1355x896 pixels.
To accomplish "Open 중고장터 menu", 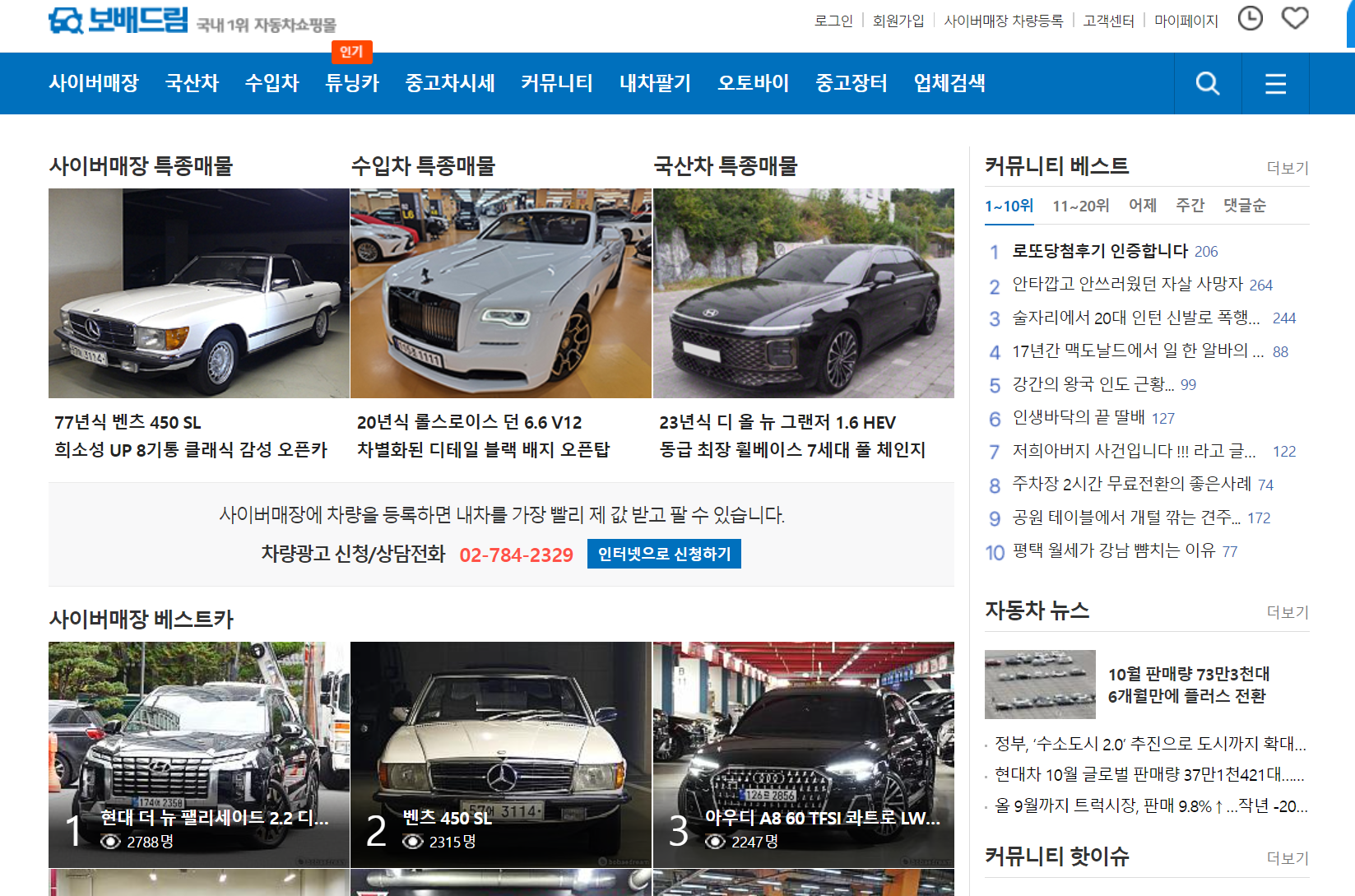I will 851,83.
